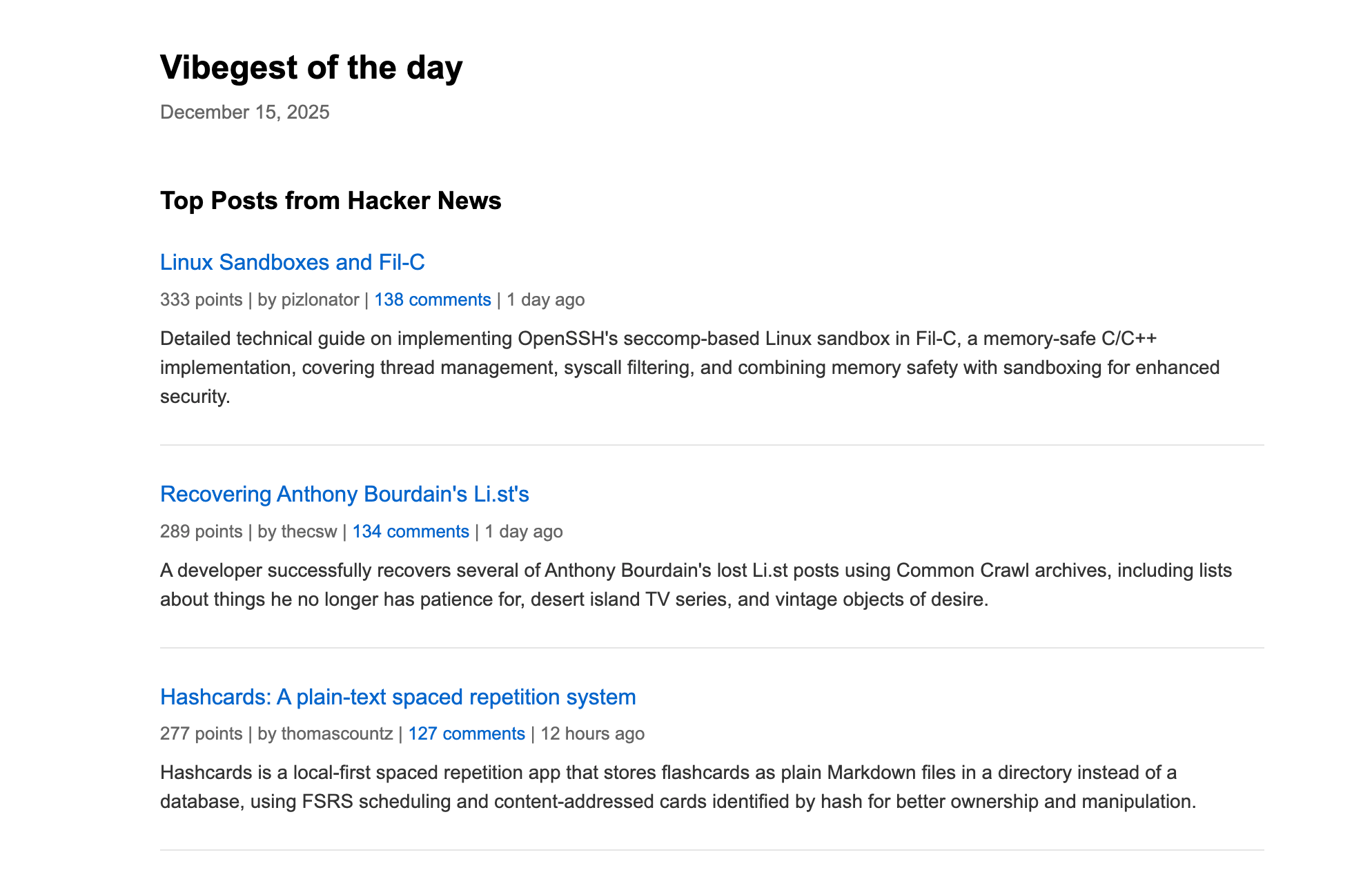
Task: Click the Common Crawl recovery summary paragraph
Action: (695, 584)
